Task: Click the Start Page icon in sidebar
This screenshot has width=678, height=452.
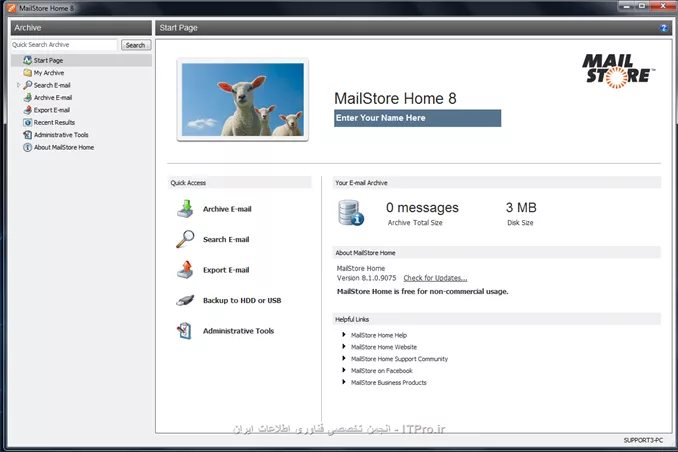Action: 28,60
